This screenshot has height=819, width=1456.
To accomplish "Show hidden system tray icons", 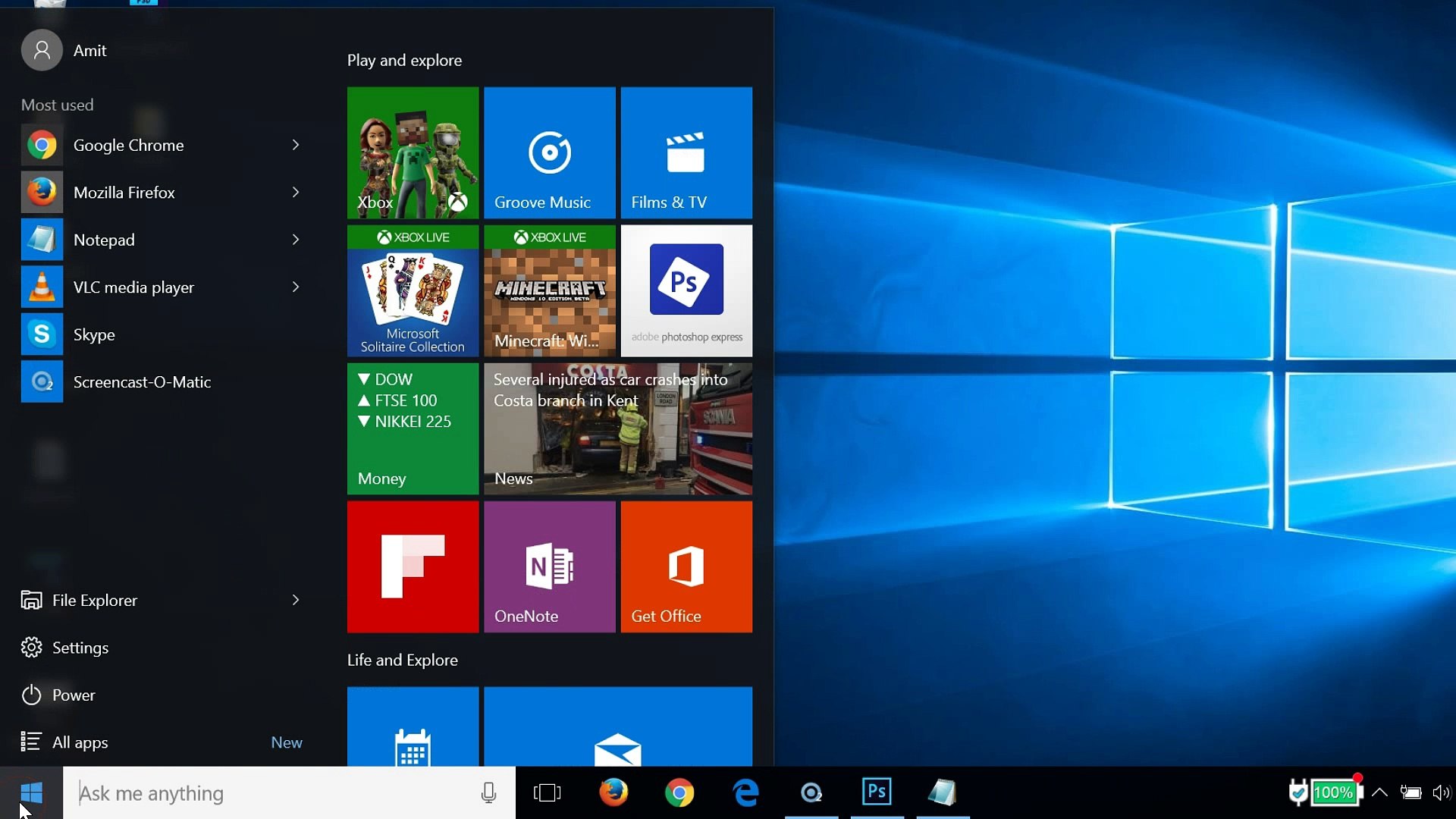I will (x=1380, y=792).
